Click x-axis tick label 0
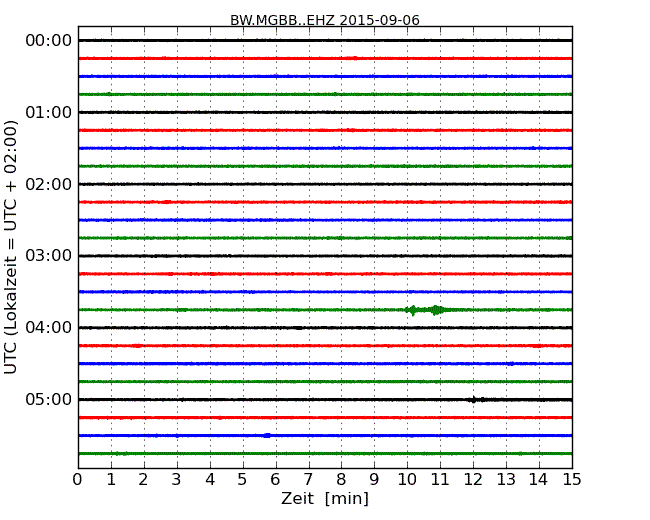The image size is (650, 520). [78, 480]
